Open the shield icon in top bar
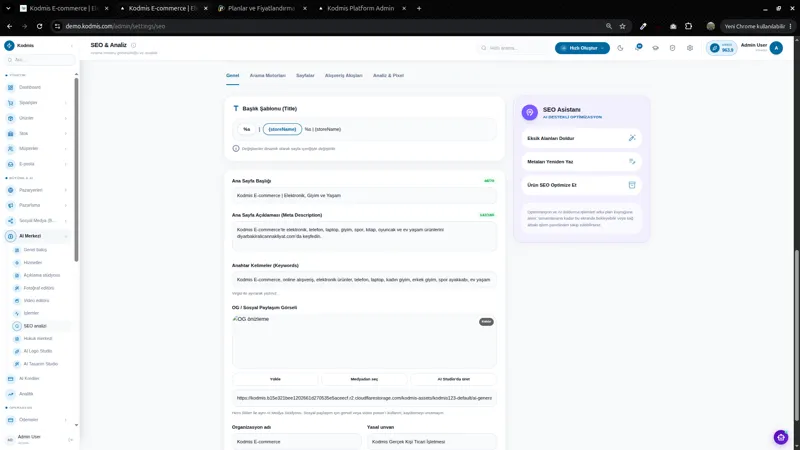800x450 pixels. [672, 48]
